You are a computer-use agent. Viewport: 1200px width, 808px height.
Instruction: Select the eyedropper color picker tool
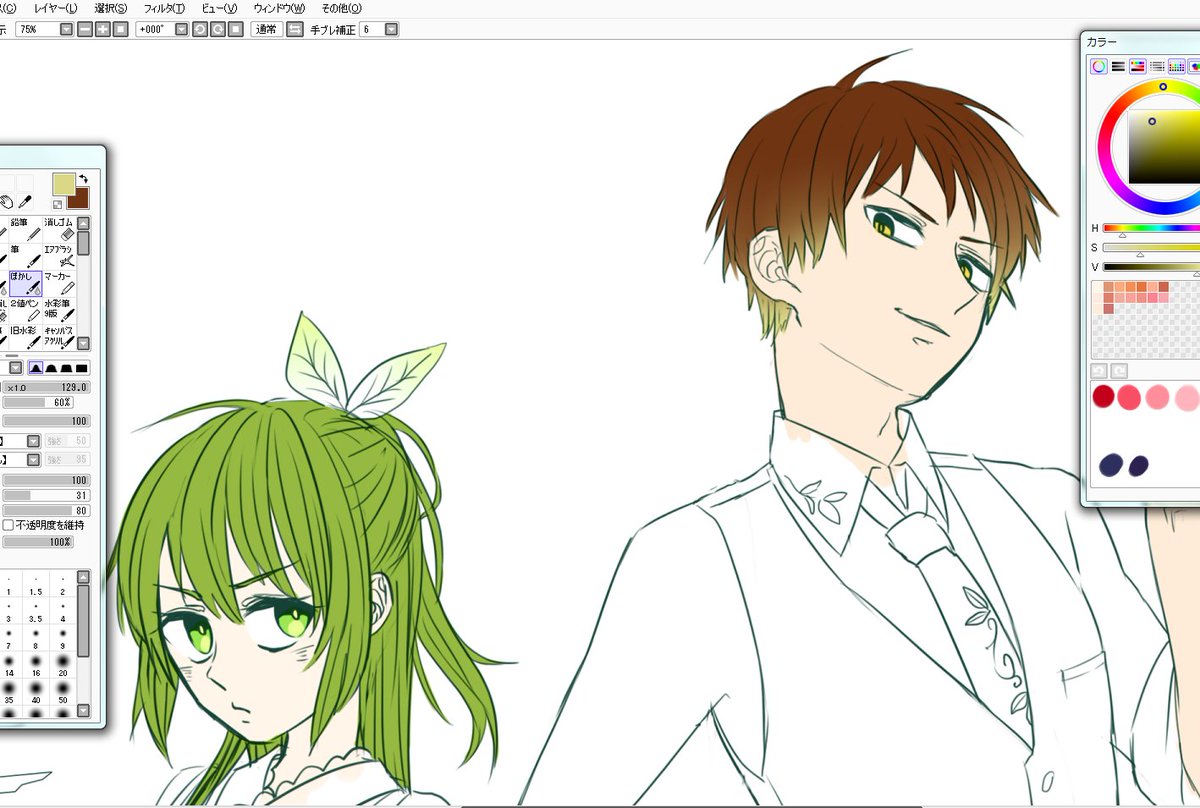pyautogui.click(x=27, y=202)
